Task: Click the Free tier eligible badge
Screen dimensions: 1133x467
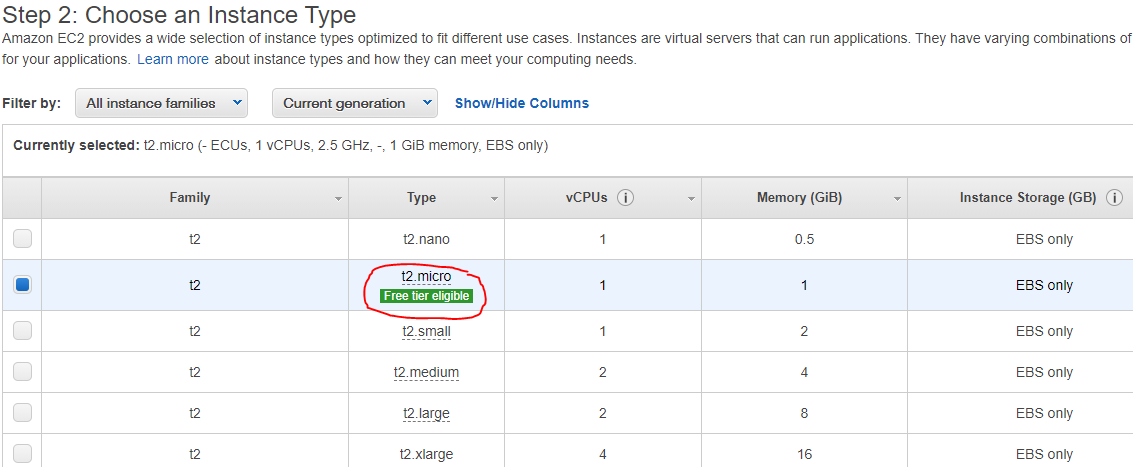Action: (426, 296)
